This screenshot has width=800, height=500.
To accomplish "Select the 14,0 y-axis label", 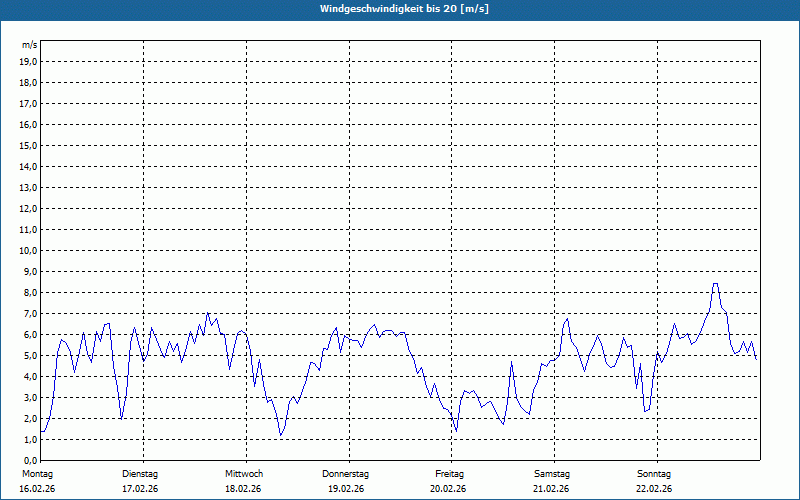I will [28, 166].
